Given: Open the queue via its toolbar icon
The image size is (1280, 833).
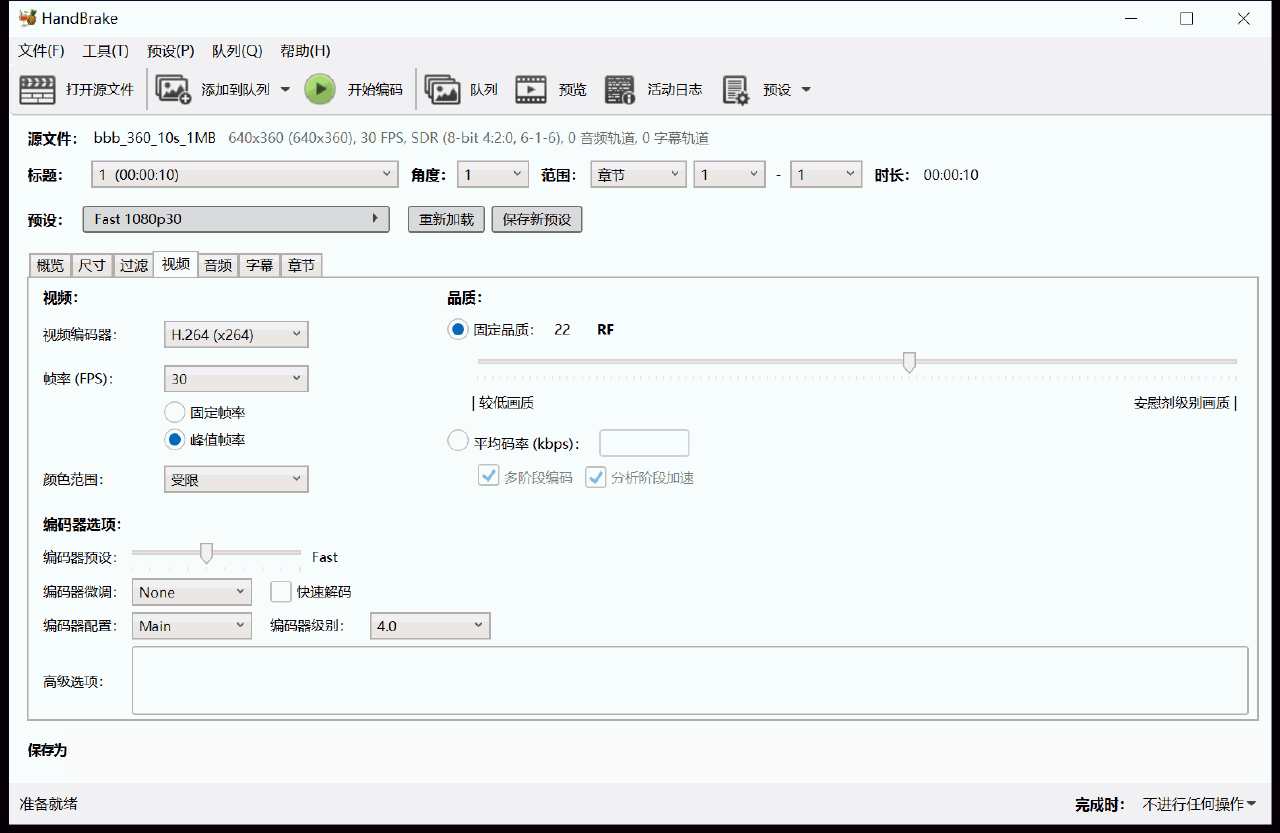Looking at the screenshot, I should pos(442,90).
